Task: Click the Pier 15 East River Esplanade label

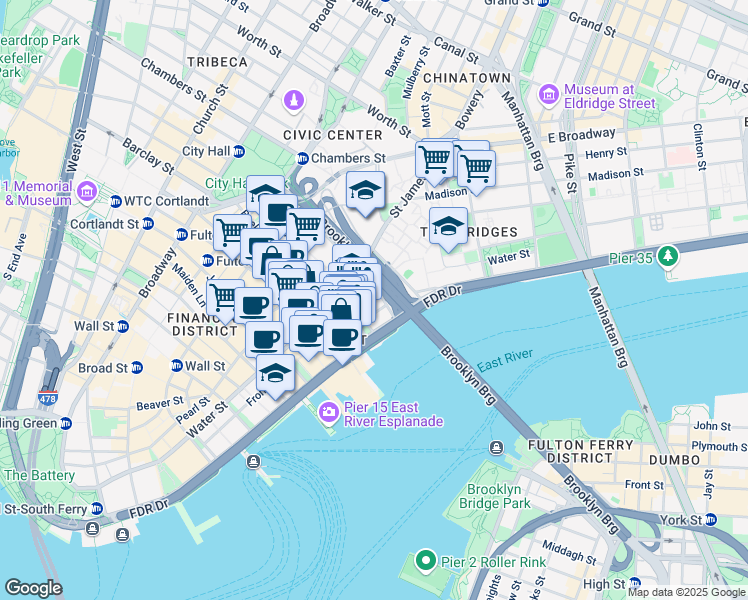Action: tap(394, 414)
